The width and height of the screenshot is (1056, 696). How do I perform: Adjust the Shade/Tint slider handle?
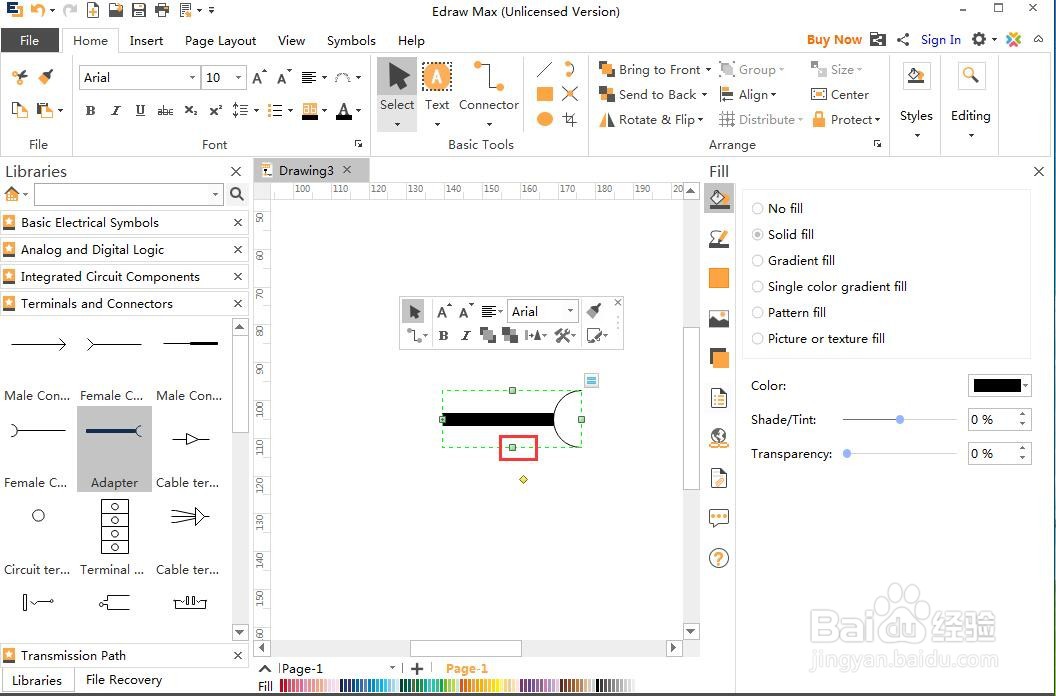point(900,420)
